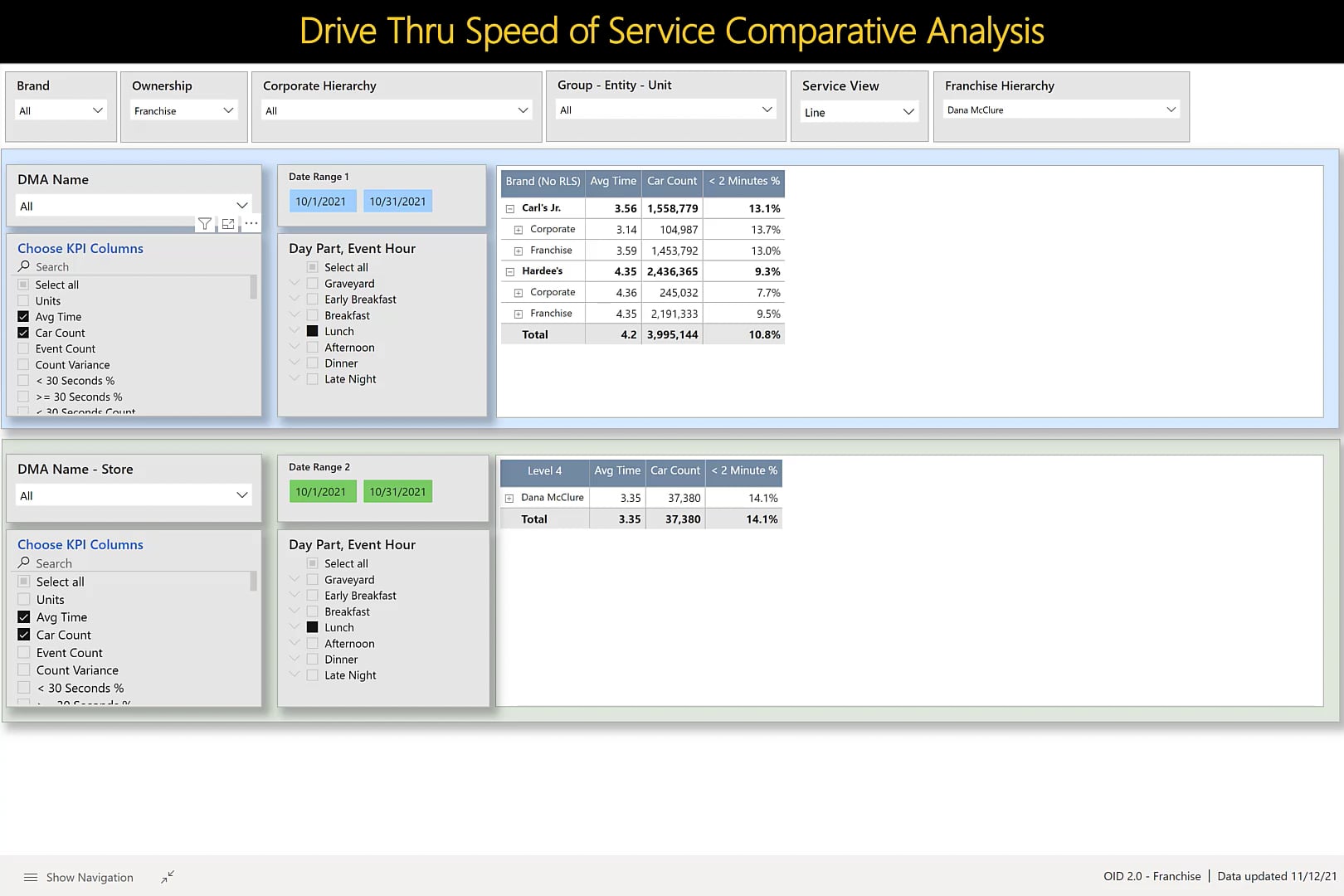The image size is (1344, 896).
Task: Enable Breakfast in the lower Day Part panel
Action: pyautogui.click(x=312, y=611)
